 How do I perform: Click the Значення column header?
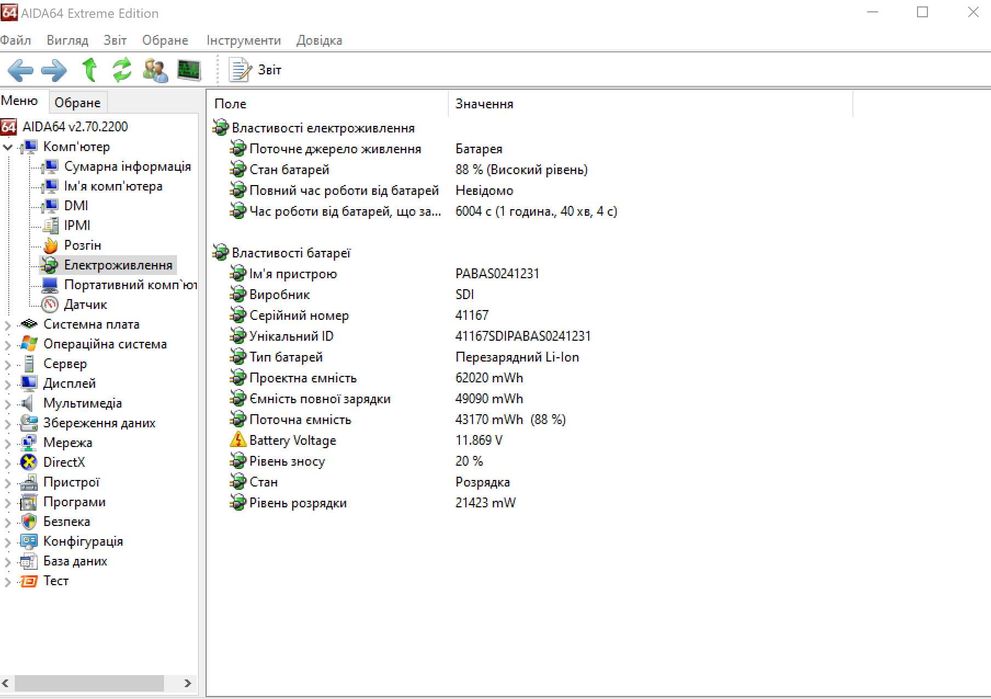point(650,104)
